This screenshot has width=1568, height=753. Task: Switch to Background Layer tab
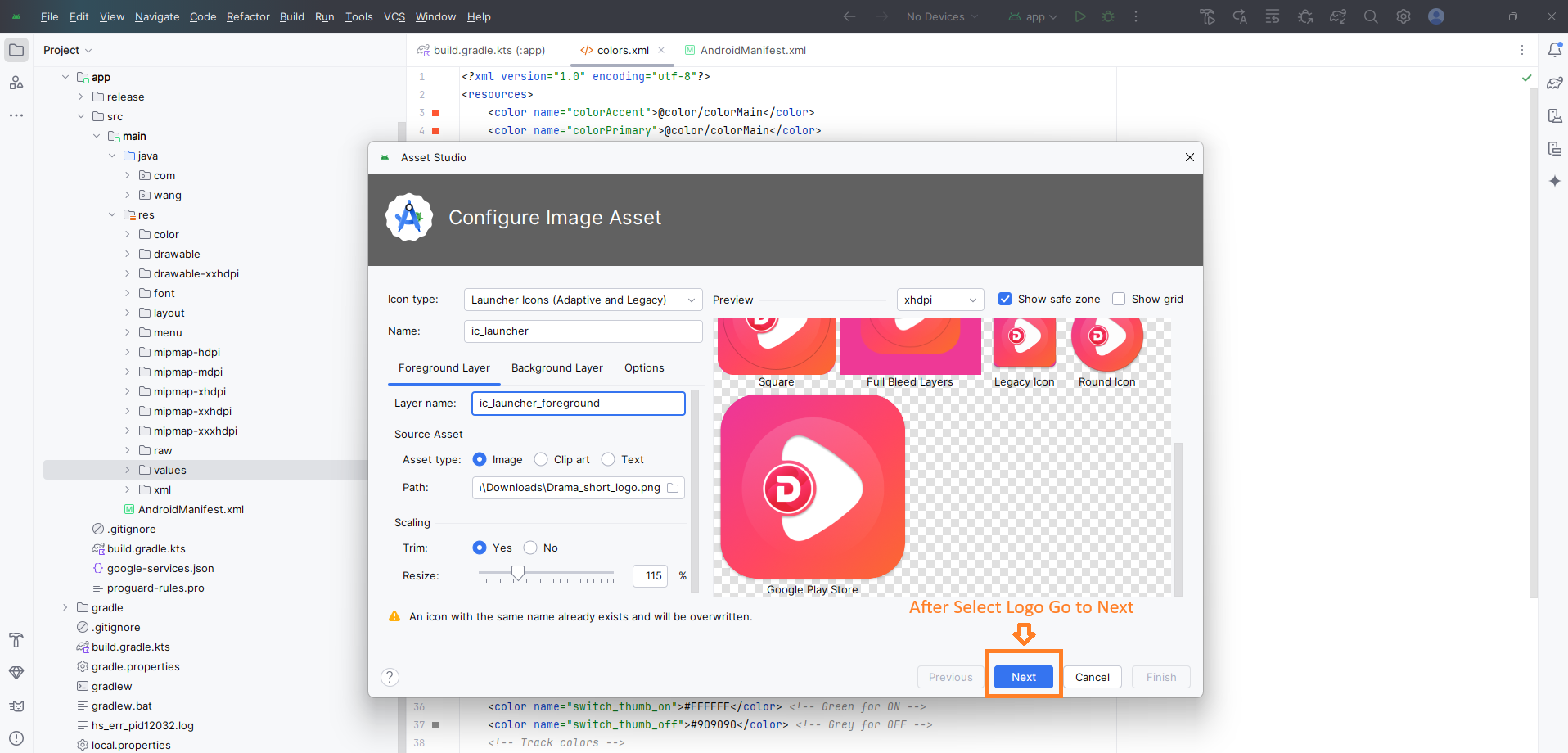pos(557,367)
